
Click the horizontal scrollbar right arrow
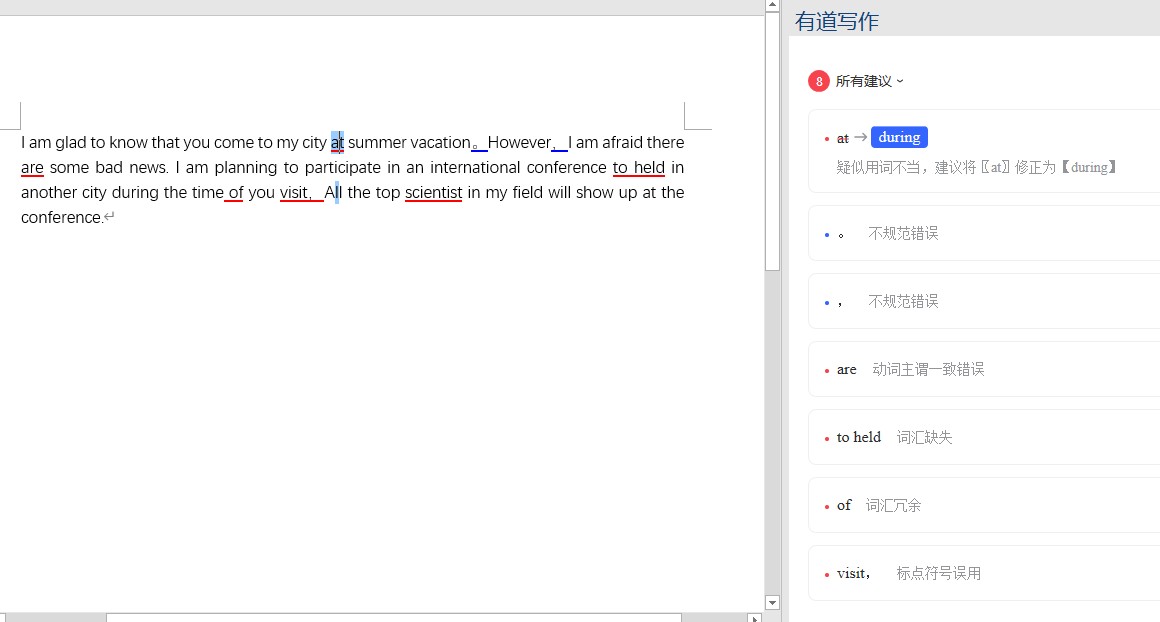[754, 618]
